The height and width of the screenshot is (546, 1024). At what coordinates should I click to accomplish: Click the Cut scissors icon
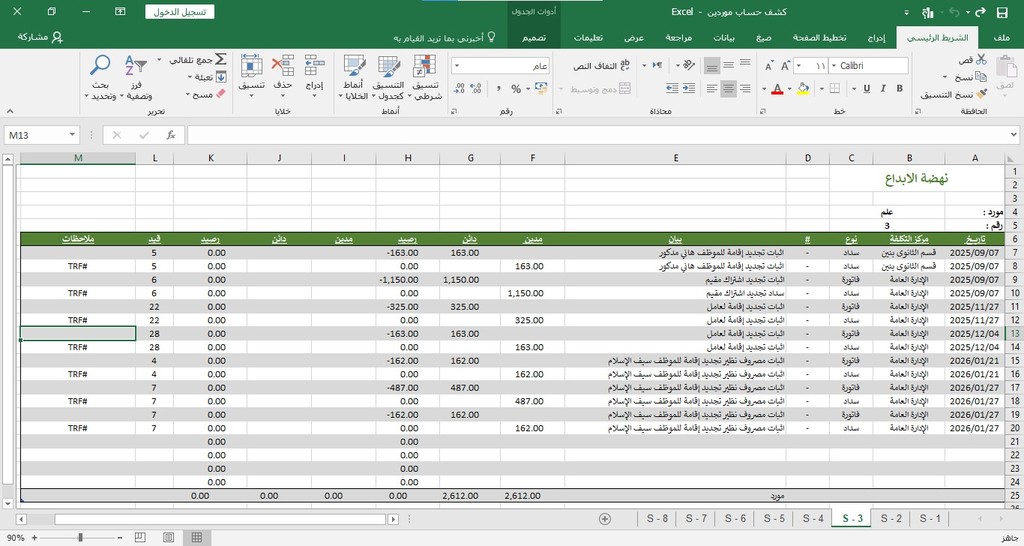click(x=981, y=60)
